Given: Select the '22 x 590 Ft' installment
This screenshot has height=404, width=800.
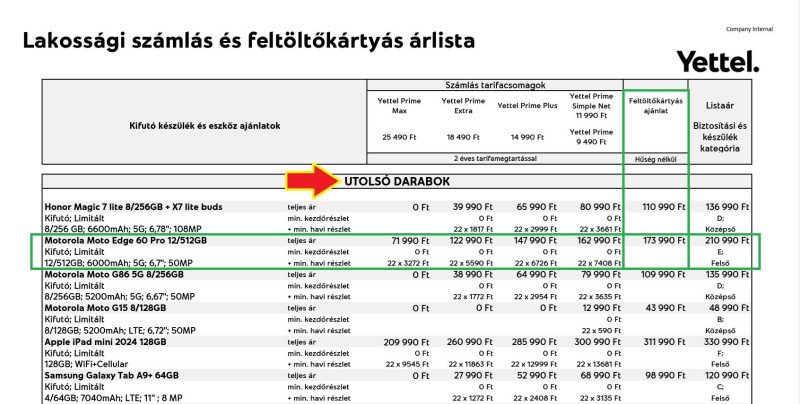Looking at the screenshot, I should pyautogui.click(x=602, y=331).
